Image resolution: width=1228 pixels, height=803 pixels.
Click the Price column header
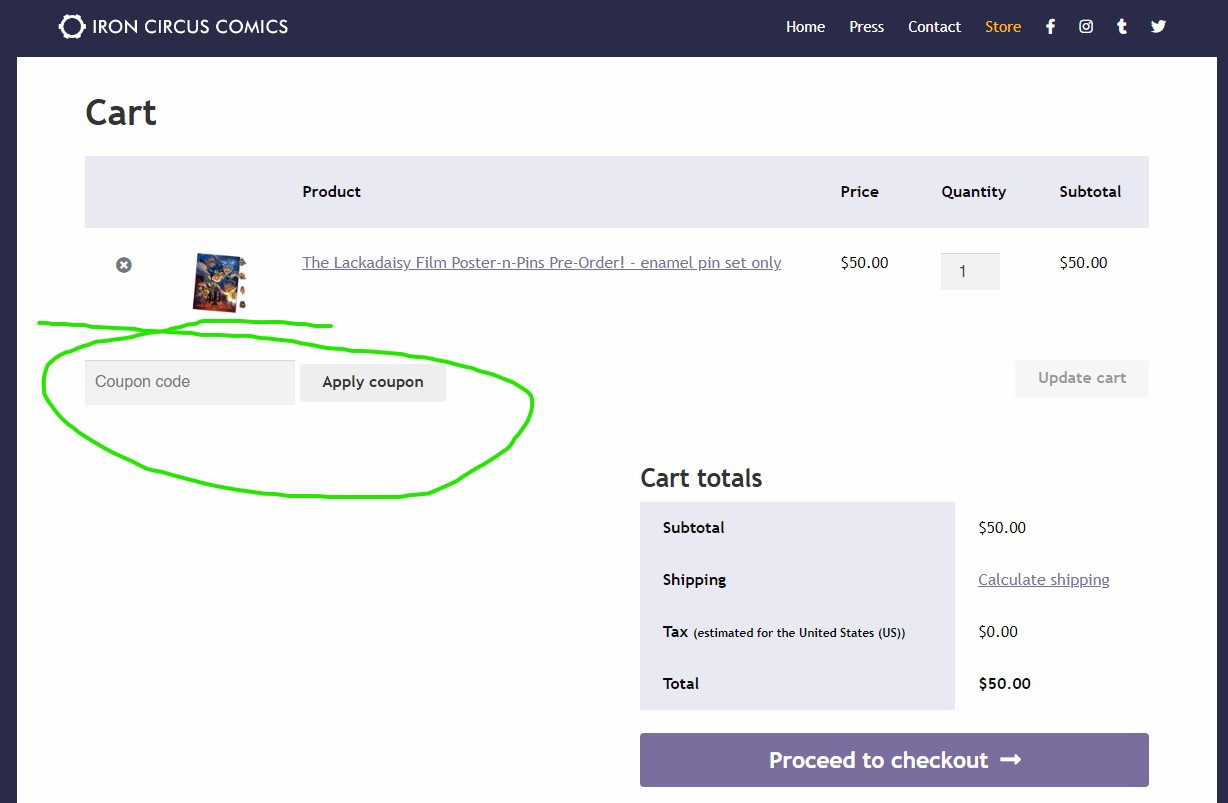[859, 192]
